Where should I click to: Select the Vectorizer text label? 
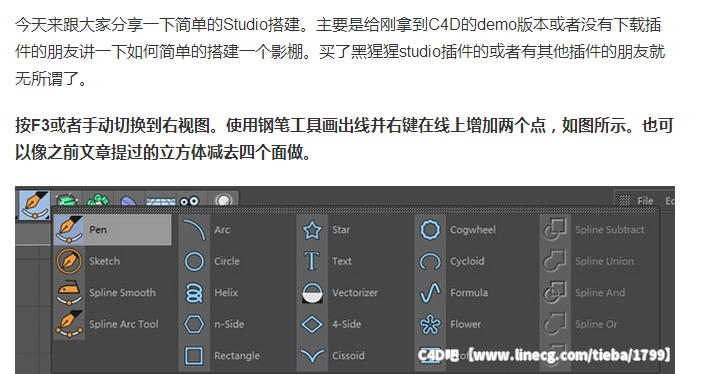pyautogui.click(x=355, y=292)
